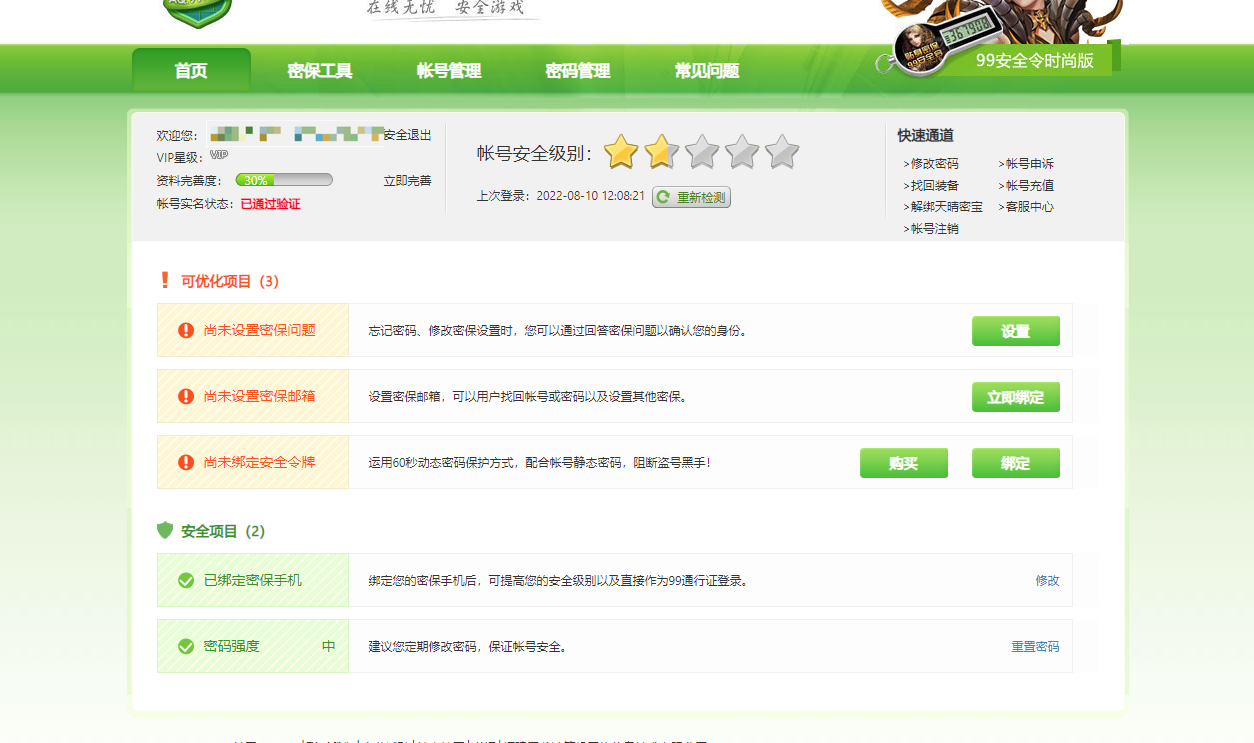This screenshot has height=743, width=1254.
Task: Switch to the 密保工具 tab
Action: pos(320,71)
